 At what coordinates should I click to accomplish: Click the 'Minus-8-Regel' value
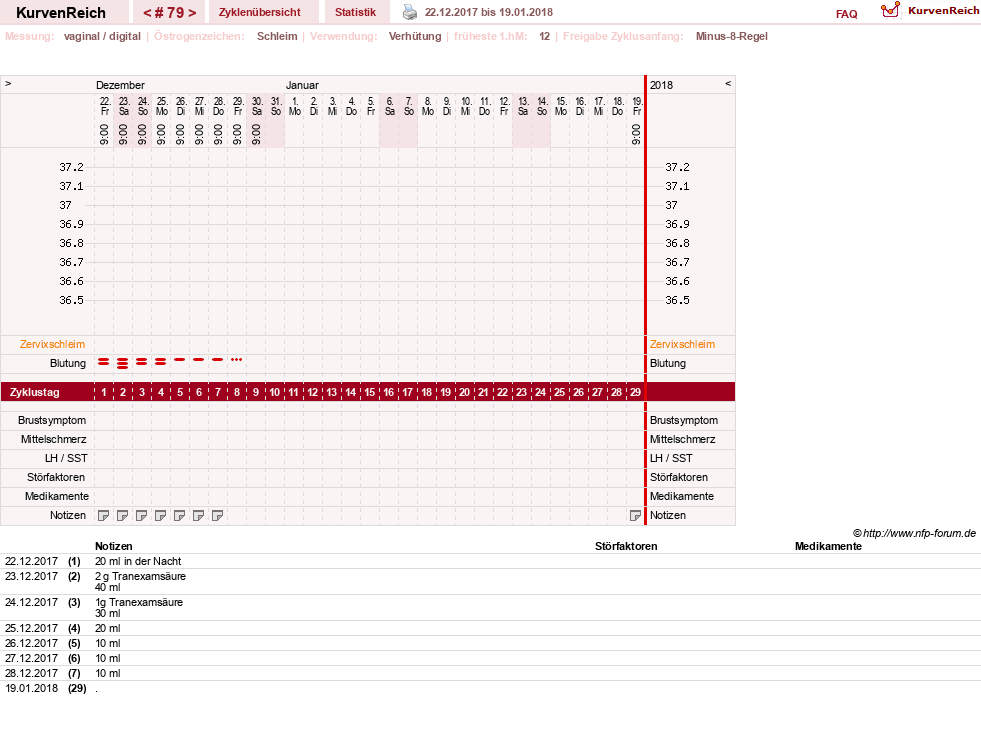click(731, 36)
